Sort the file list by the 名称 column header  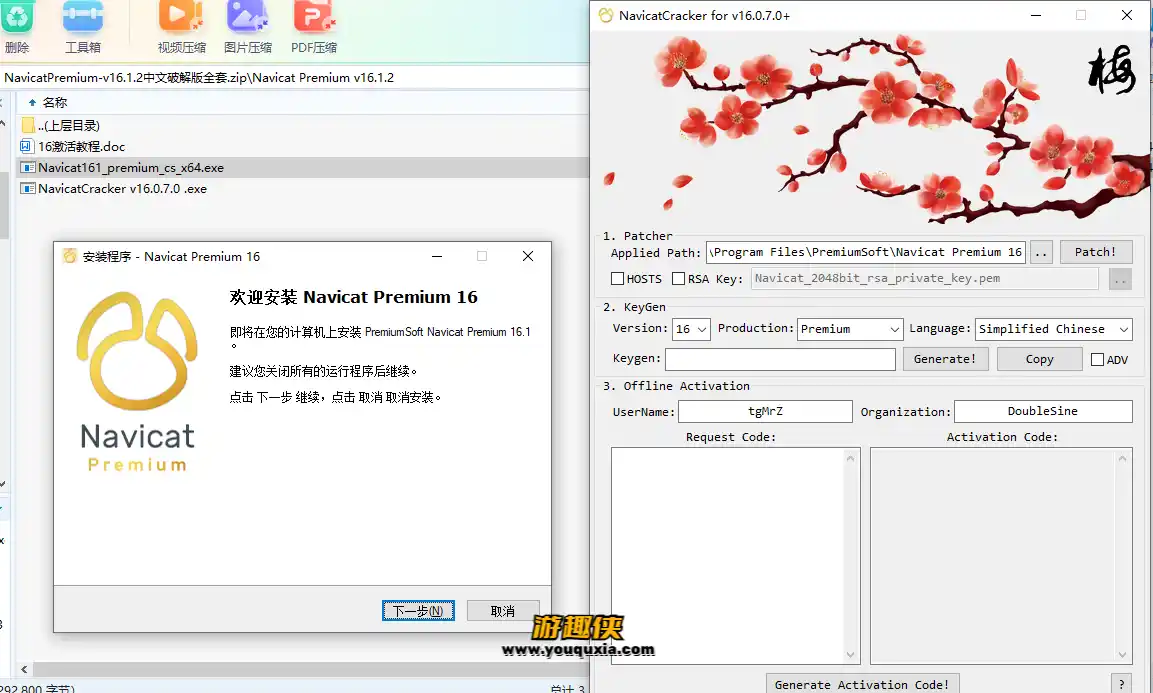54,102
